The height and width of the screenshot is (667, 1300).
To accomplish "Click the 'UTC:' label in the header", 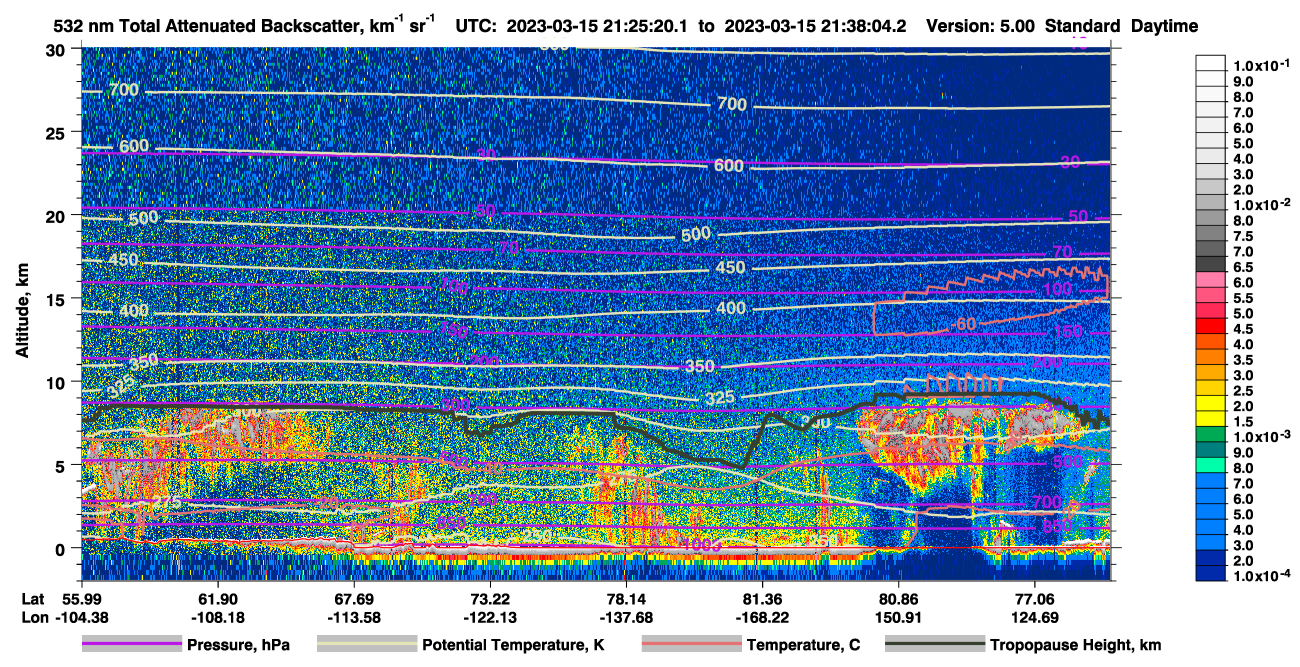I will click(x=475, y=26).
